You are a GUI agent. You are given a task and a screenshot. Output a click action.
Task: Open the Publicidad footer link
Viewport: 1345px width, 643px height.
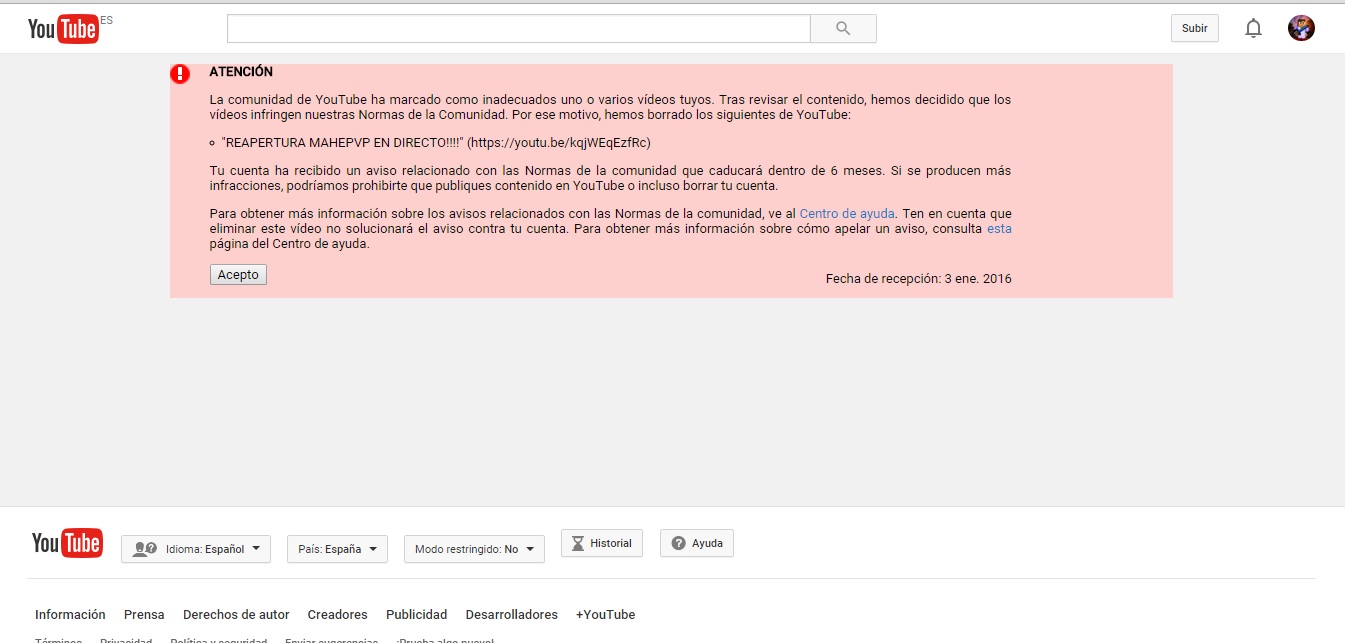417,615
